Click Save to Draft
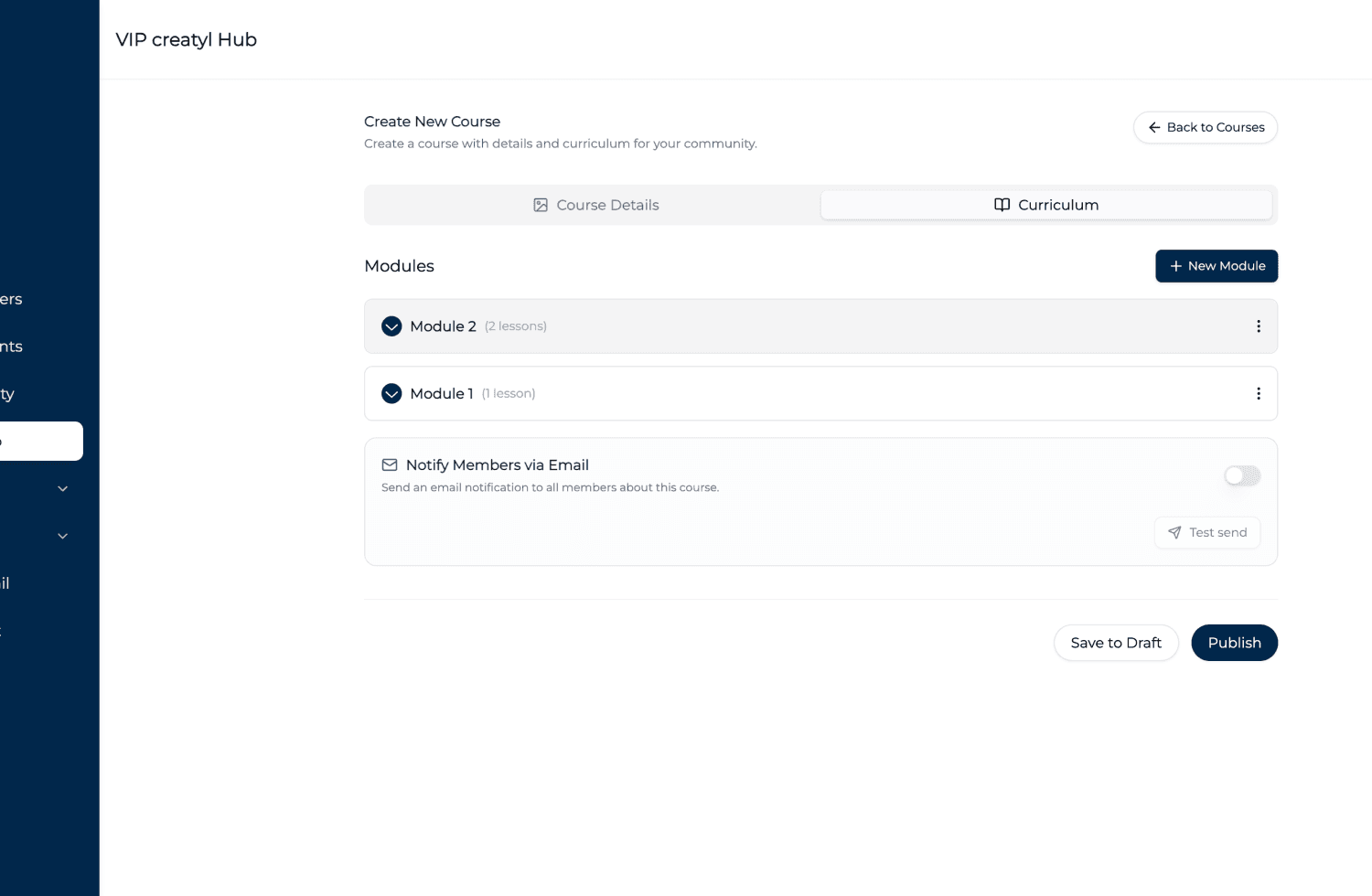Viewport: 1372px width, 896px height. pyautogui.click(x=1116, y=643)
